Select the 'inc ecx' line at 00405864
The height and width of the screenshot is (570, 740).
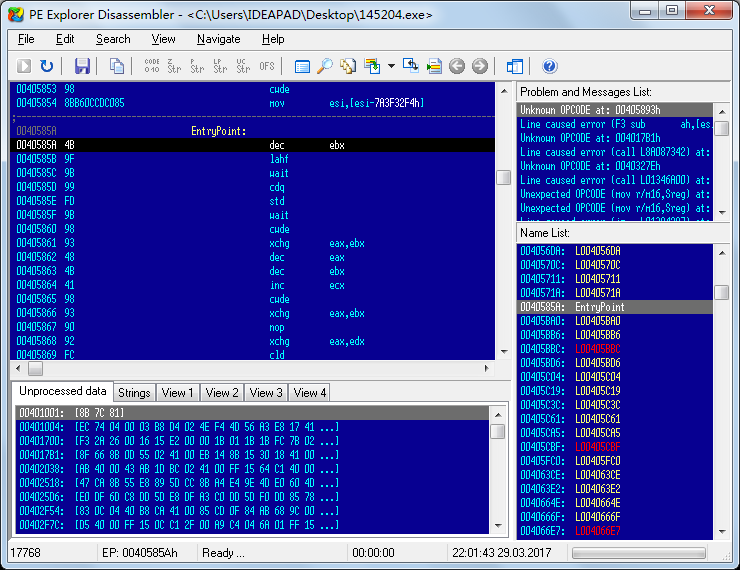[252, 285]
